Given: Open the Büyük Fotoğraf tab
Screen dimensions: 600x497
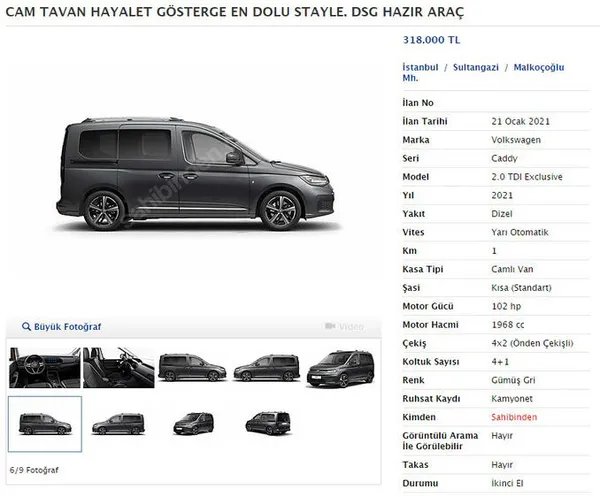Looking at the screenshot, I should 67,327.
